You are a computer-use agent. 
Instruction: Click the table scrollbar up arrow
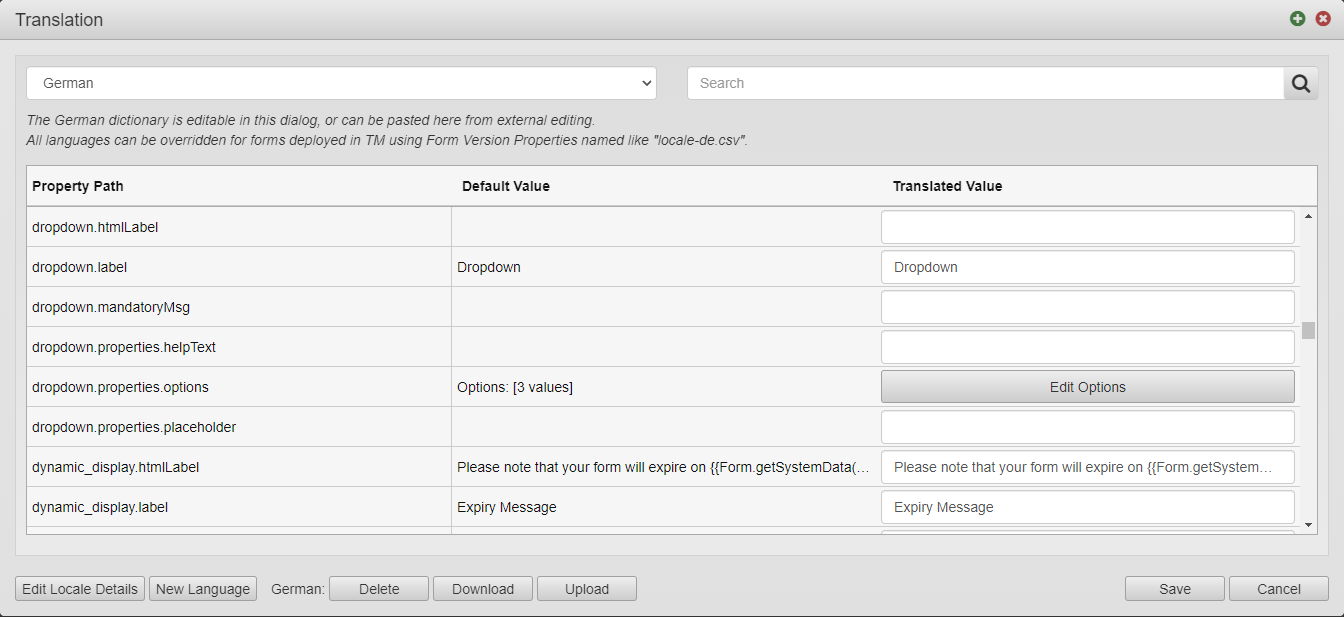pyautogui.click(x=1308, y=216)
